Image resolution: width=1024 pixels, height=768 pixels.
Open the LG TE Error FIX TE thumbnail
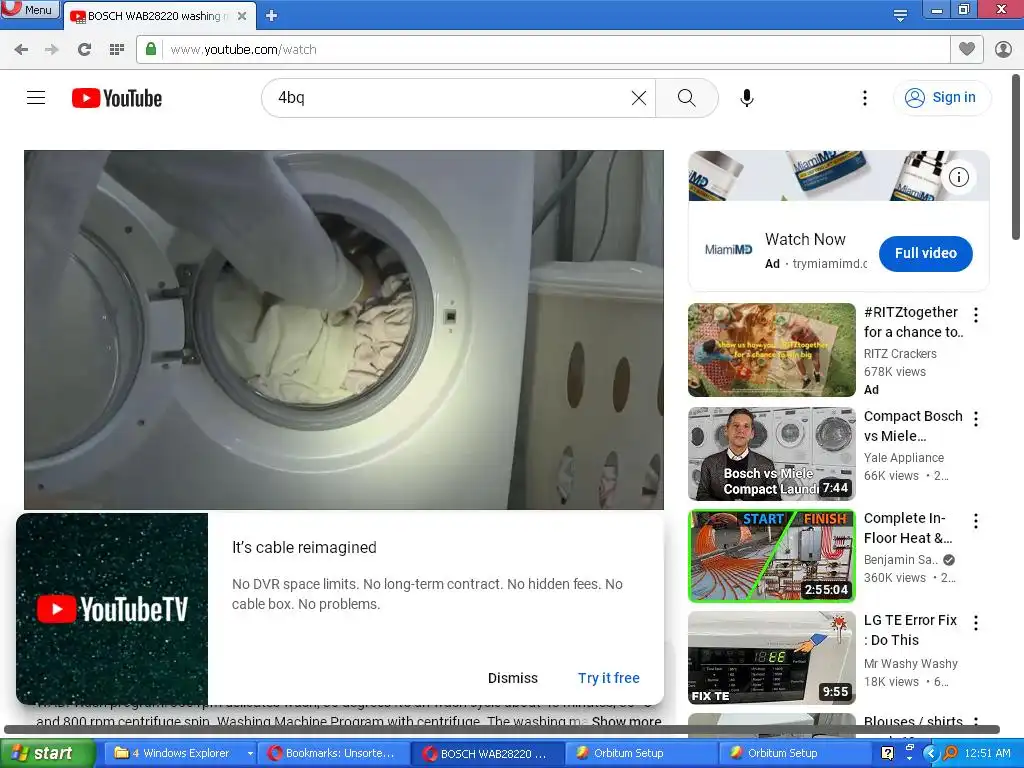(x=771, y=658)
